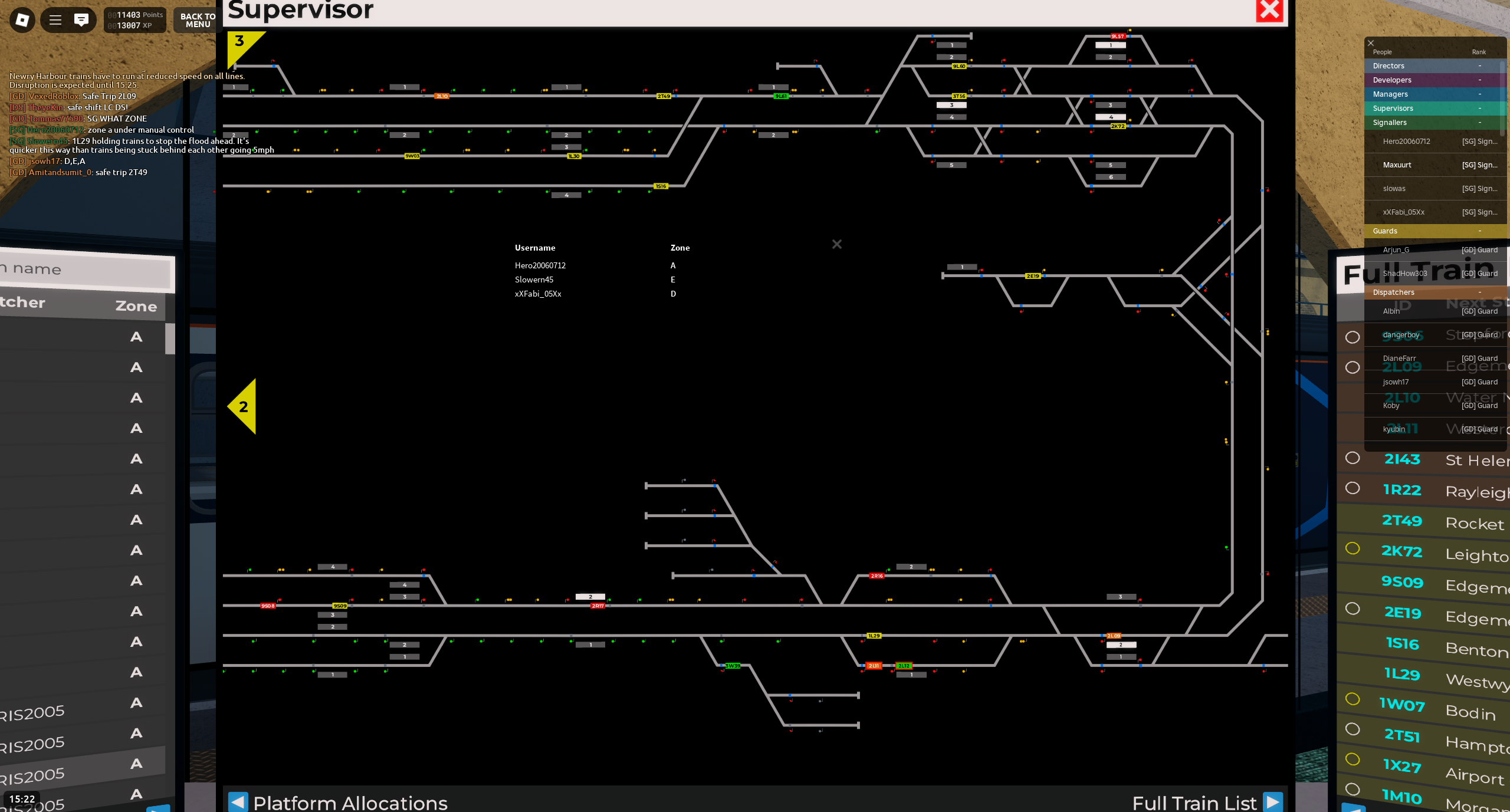Select Maxuurt in the people list

pyautogui.click(x=1397, y=165)
